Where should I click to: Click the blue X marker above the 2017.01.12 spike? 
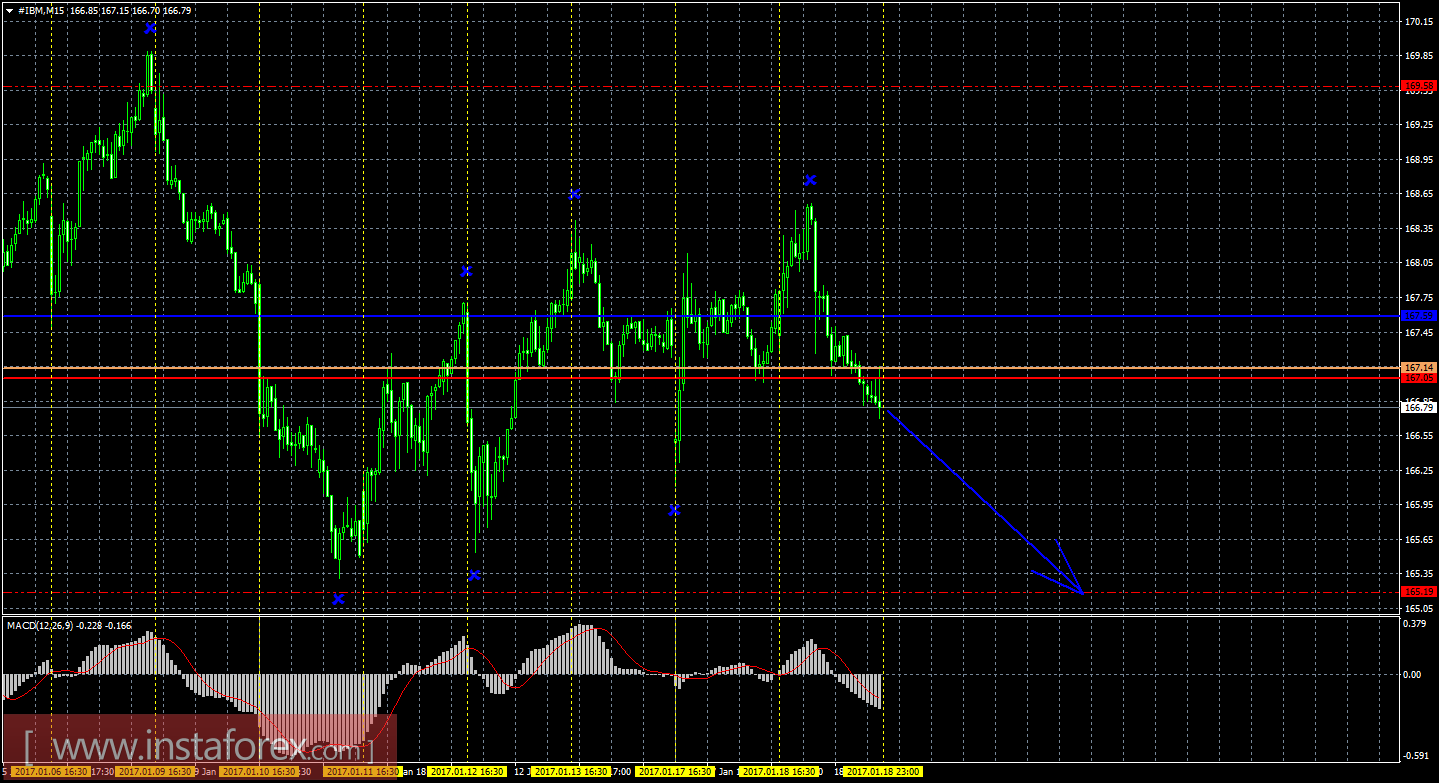[x=466, y=271]
